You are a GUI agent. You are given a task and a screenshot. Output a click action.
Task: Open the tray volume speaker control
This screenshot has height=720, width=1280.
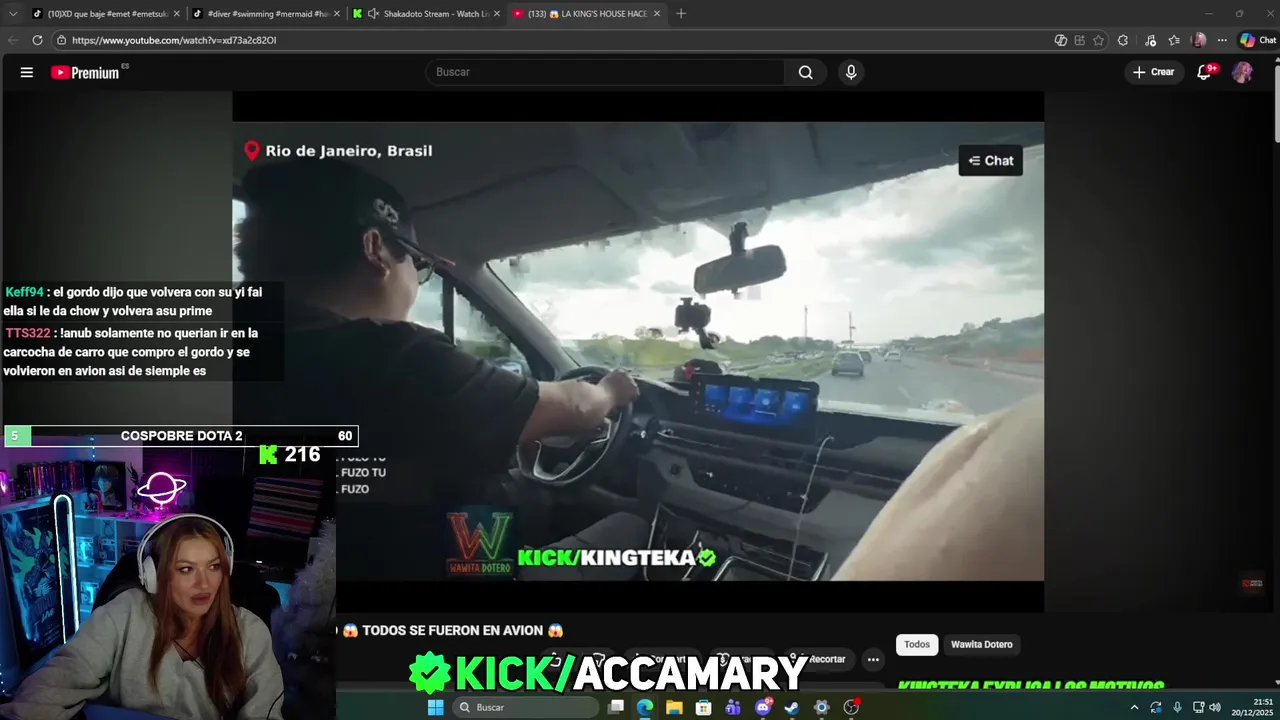coord(1215,707)
